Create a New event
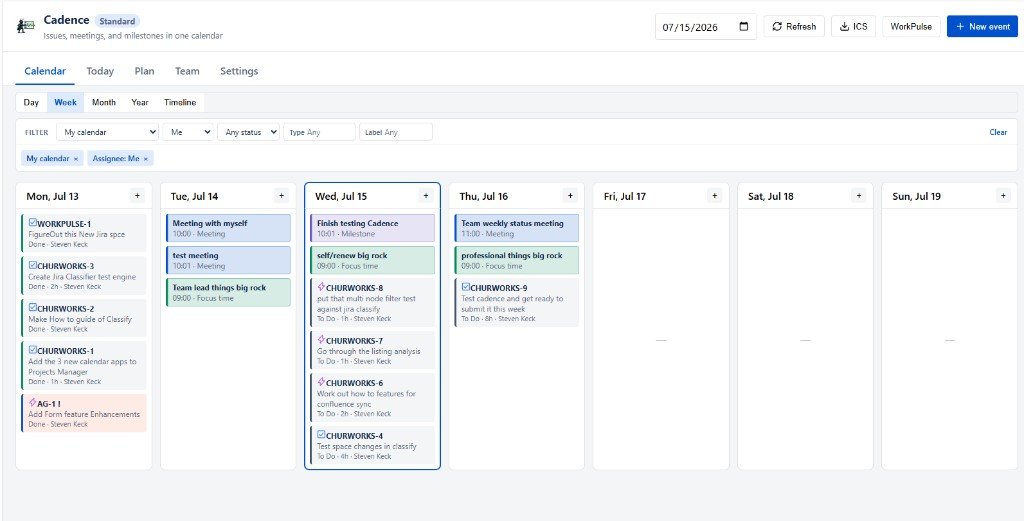This screenshot has height=521, width=1024. pyautogui.click(x=982, y=27)
